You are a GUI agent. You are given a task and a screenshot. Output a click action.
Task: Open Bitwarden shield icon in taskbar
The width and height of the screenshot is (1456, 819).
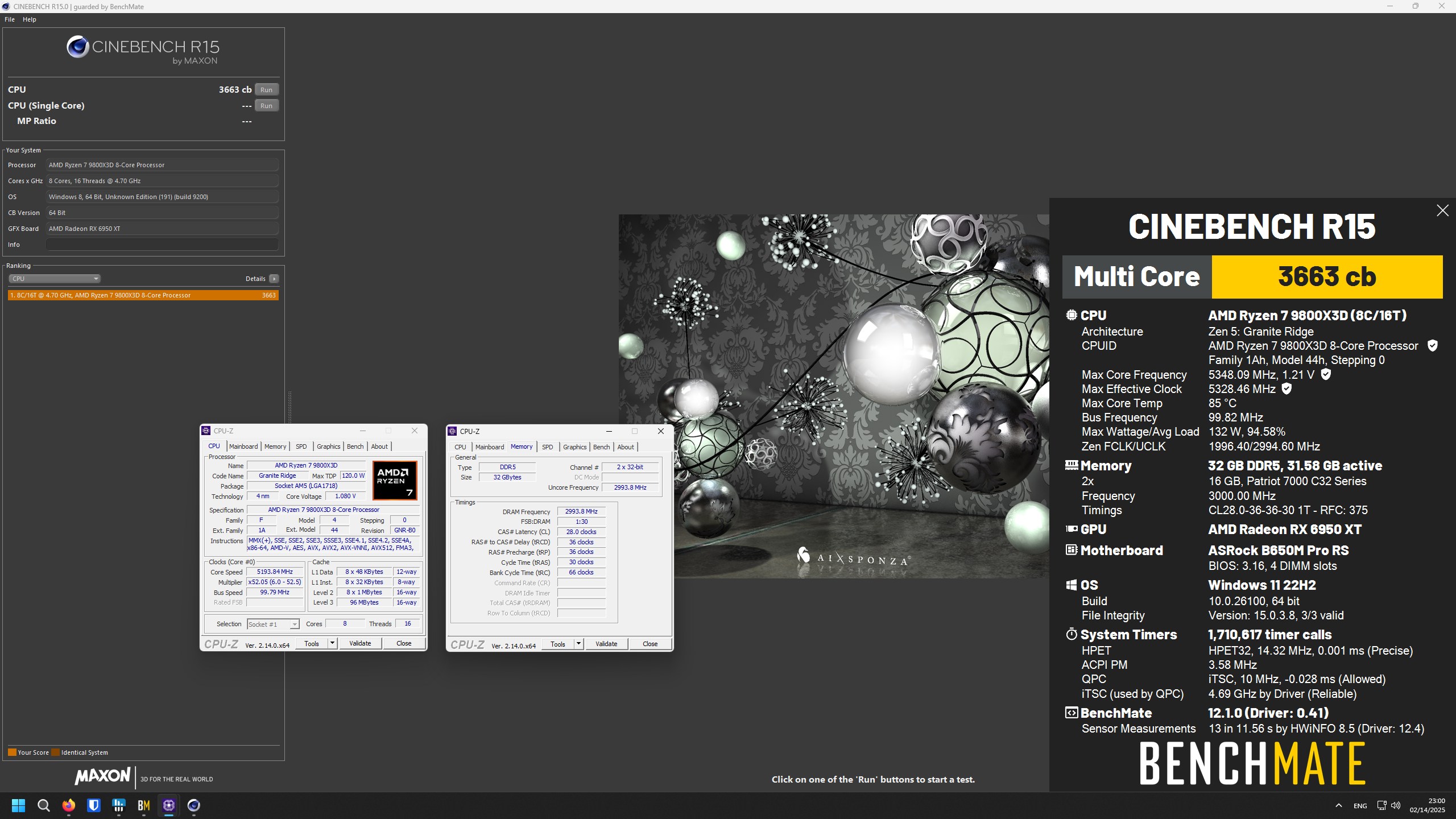tap(94, 805)
